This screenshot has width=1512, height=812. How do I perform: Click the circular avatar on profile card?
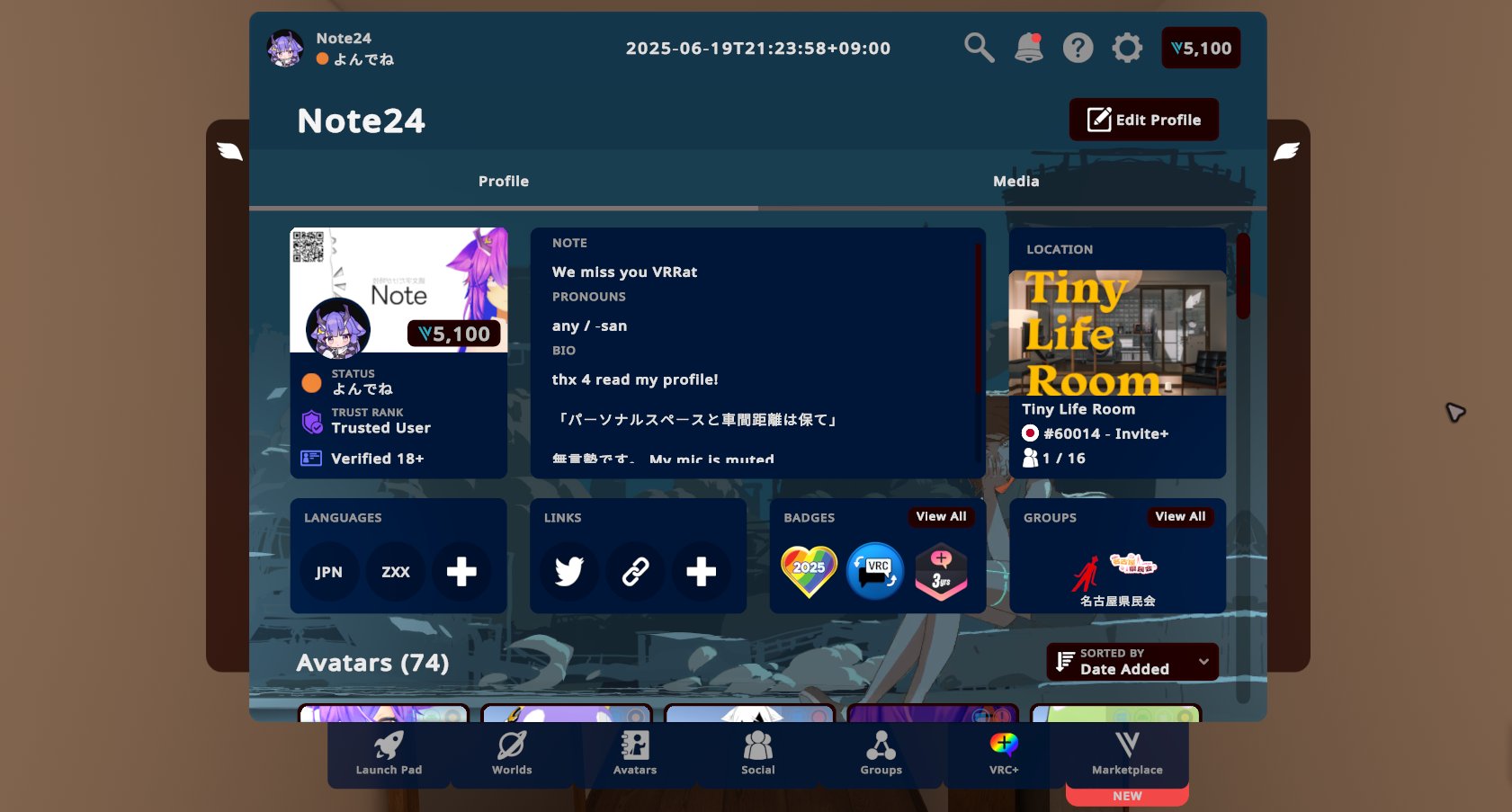[338, 328]
